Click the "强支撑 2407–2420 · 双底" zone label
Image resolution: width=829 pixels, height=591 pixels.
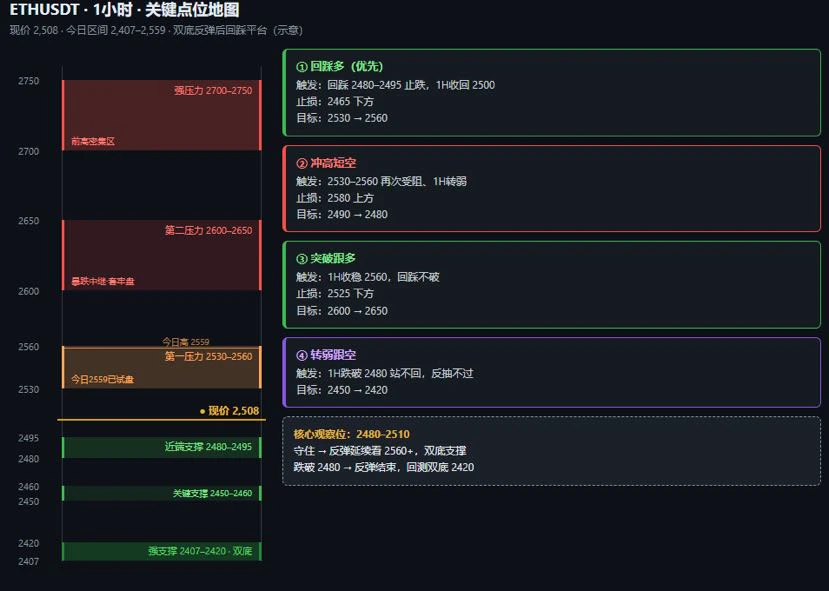(x=200, y=551)
